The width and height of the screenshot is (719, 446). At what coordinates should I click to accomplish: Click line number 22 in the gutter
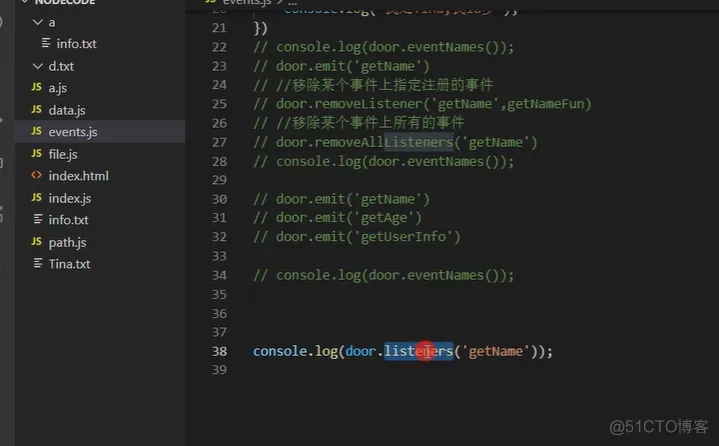click(x=219, y=47)
